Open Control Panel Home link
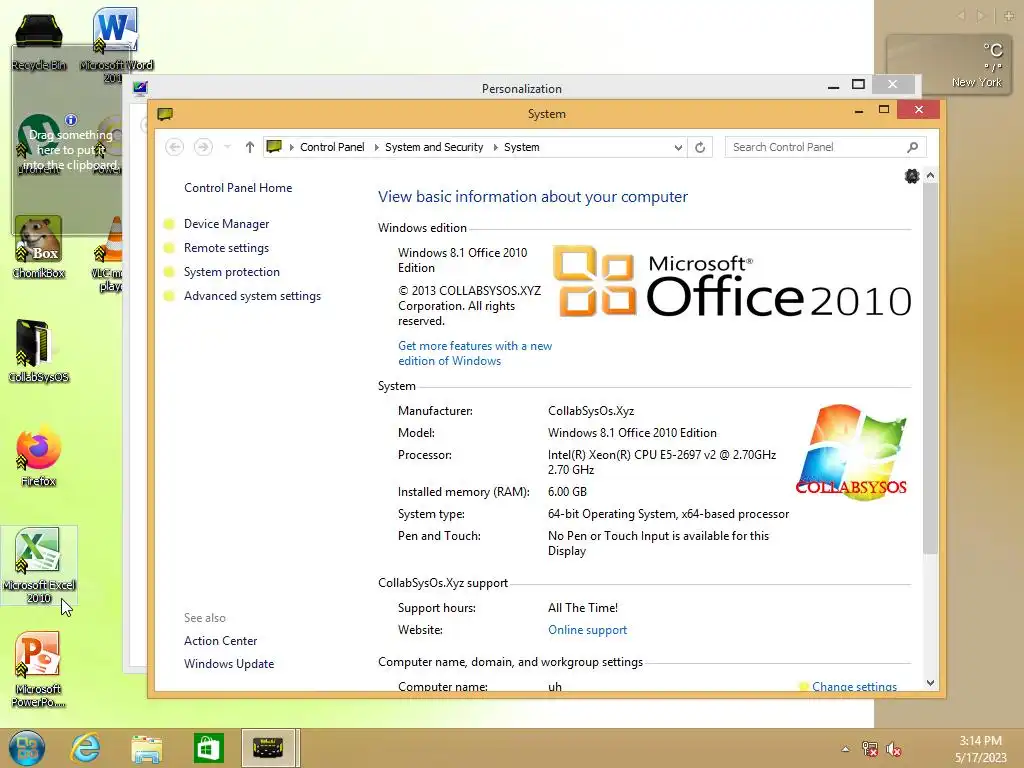The width and height of the screenshot is (1024, 768). point(238,188)
